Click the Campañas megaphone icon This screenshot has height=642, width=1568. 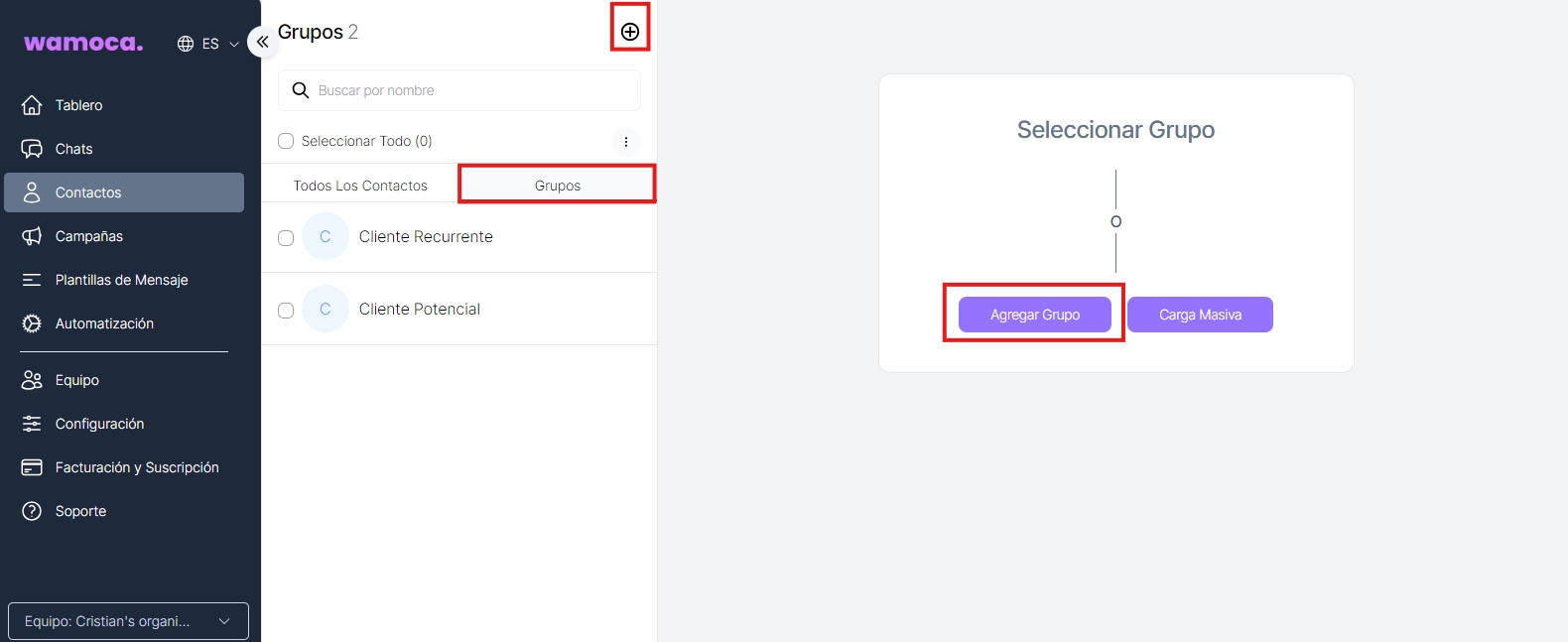[x=32, y=236]
